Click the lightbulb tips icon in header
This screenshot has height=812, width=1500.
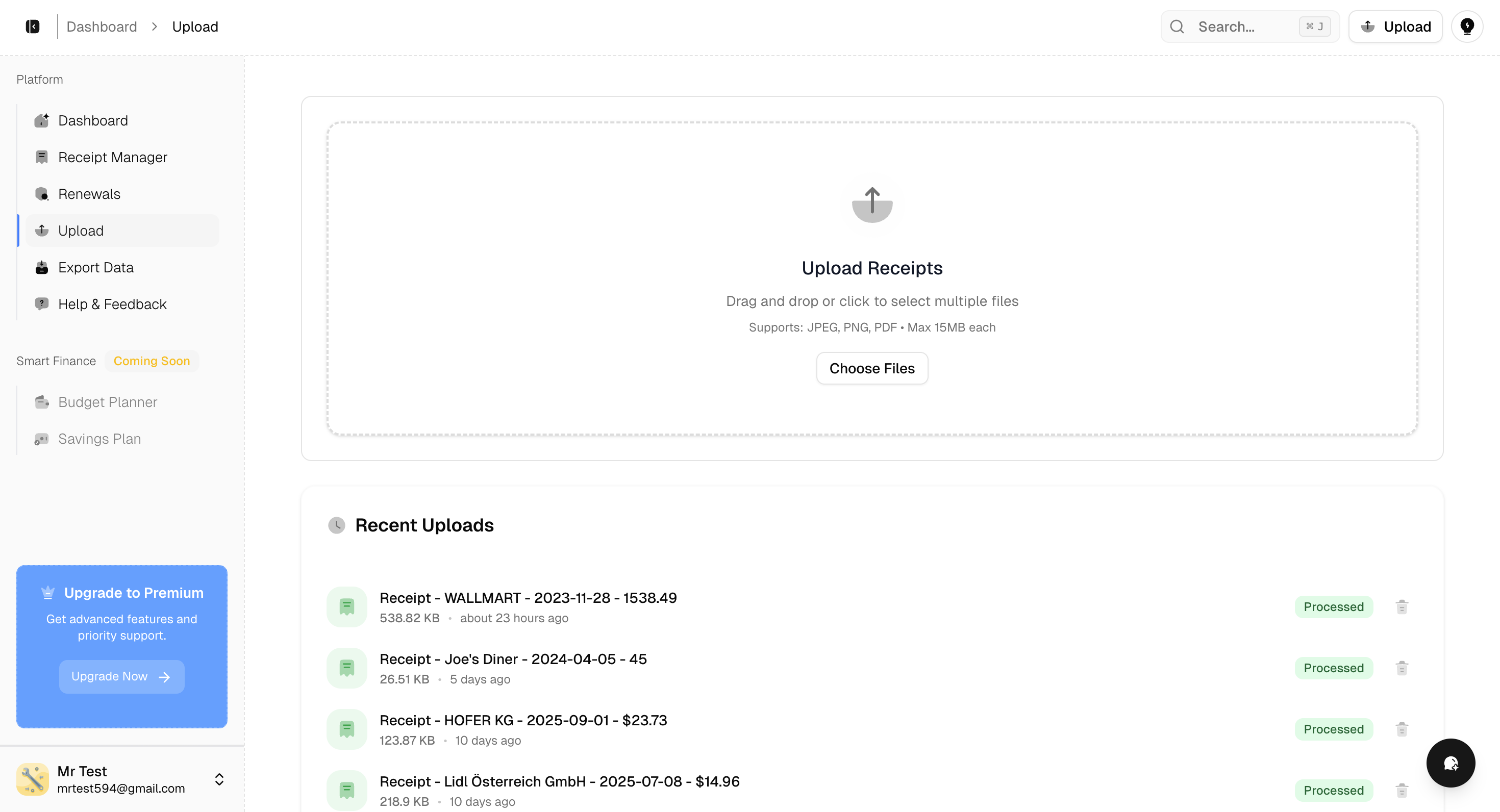pyautogui.click(x=1467, y=26)
